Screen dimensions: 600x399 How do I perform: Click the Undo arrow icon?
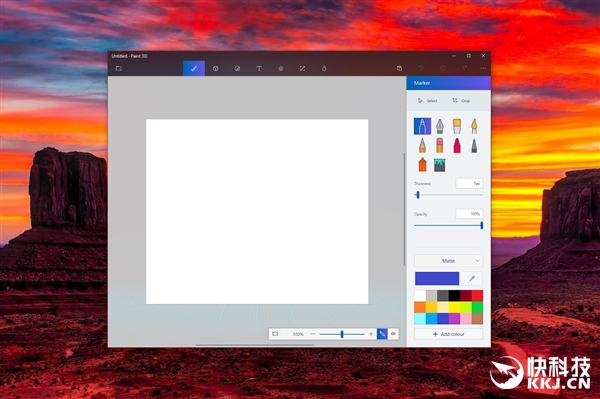[x=421, y=68]
